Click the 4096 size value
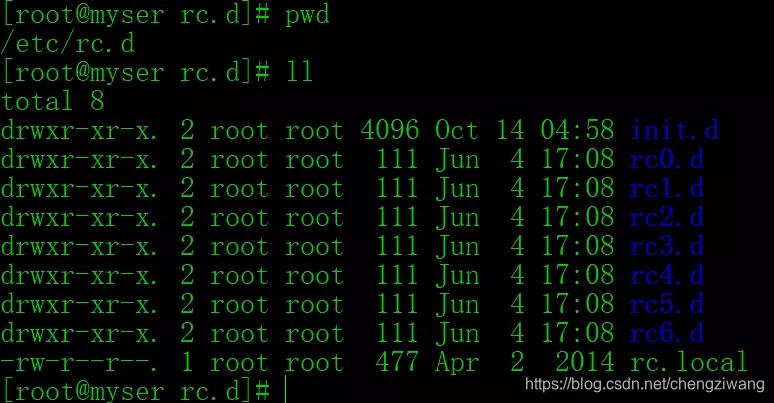 tap(389, 130)
